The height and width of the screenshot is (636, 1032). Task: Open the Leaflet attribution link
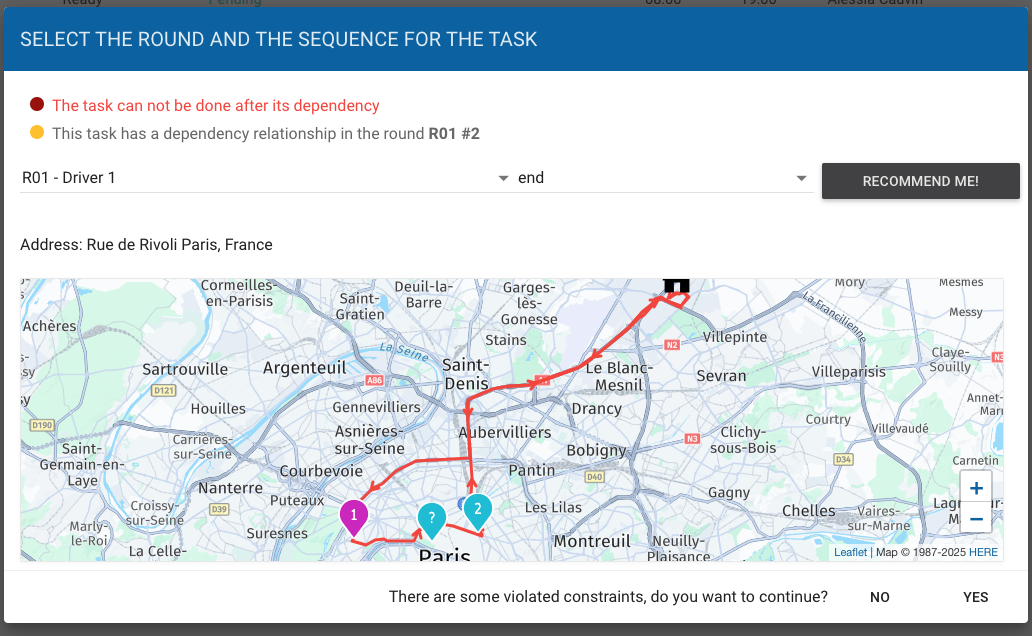click(850, 552)
